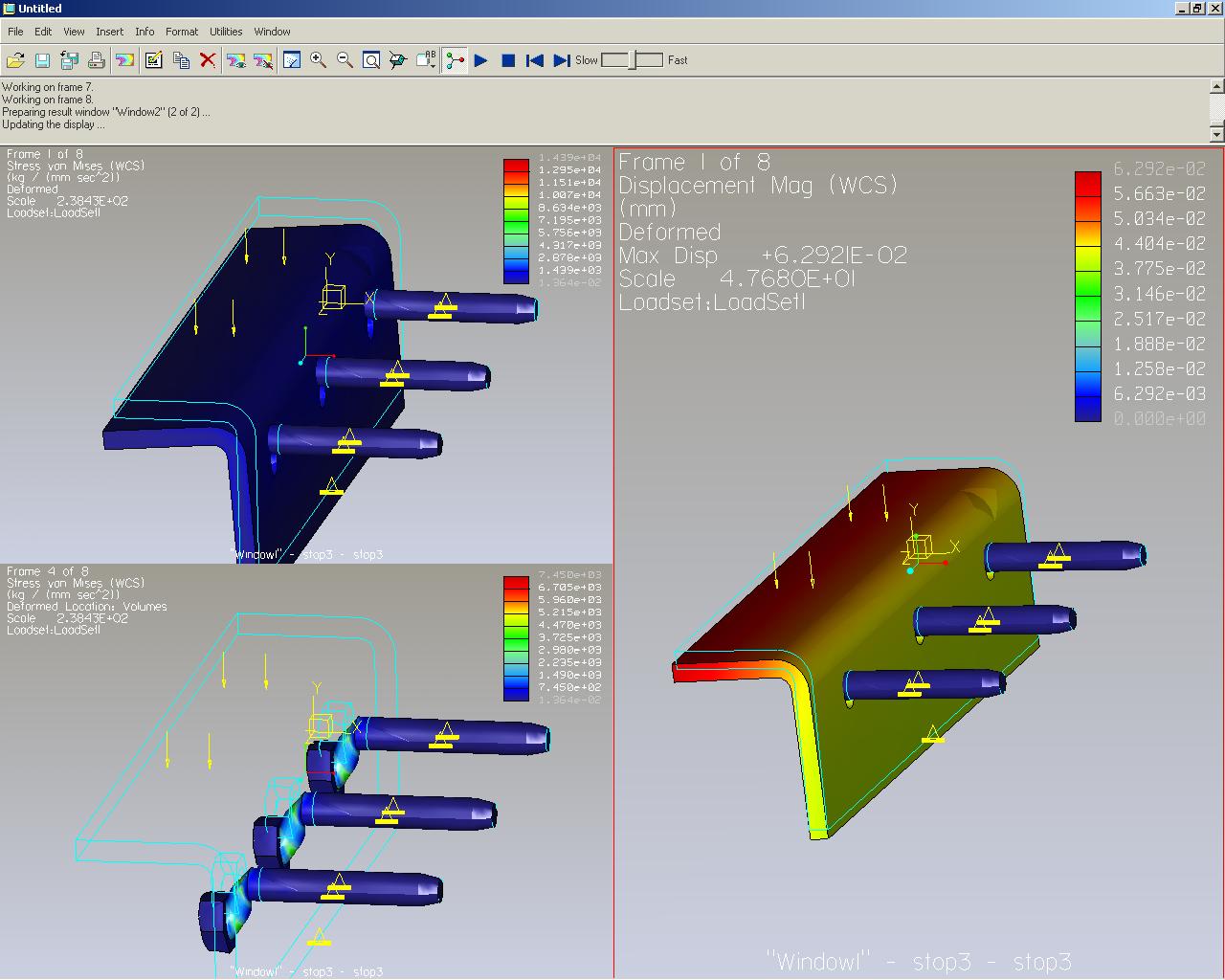Click message log scrollbar down arrow
The image size is (1225, 980).
tap(1216, 133)
